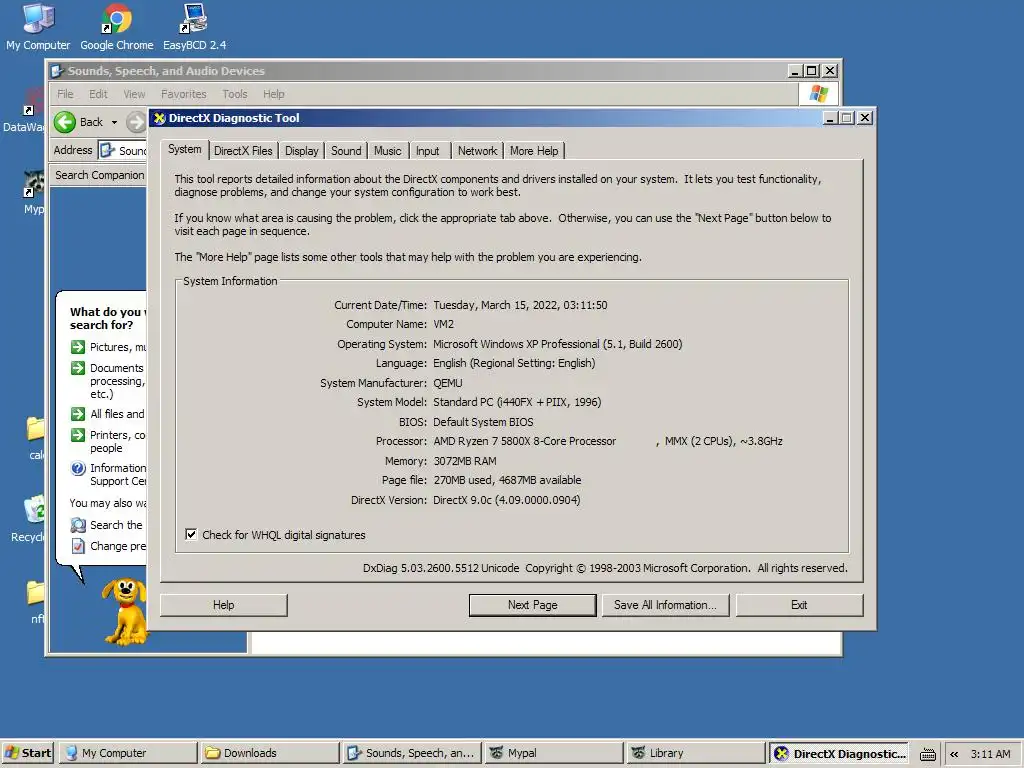
Task: Launch Google Chrome desktop shortcut
Action: (x=117, y=26)
